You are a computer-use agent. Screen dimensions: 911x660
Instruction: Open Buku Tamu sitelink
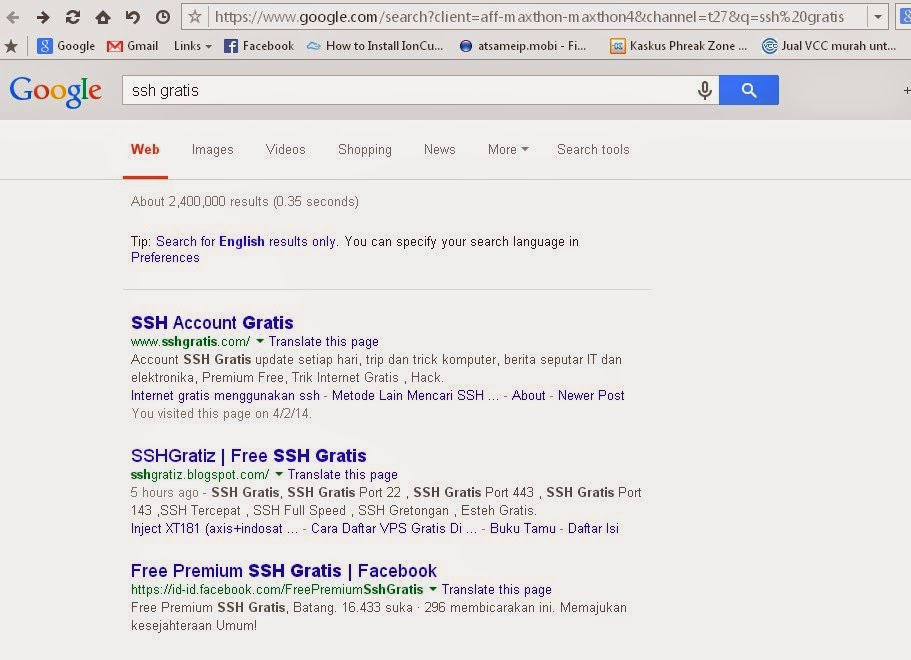pos(523,529)
